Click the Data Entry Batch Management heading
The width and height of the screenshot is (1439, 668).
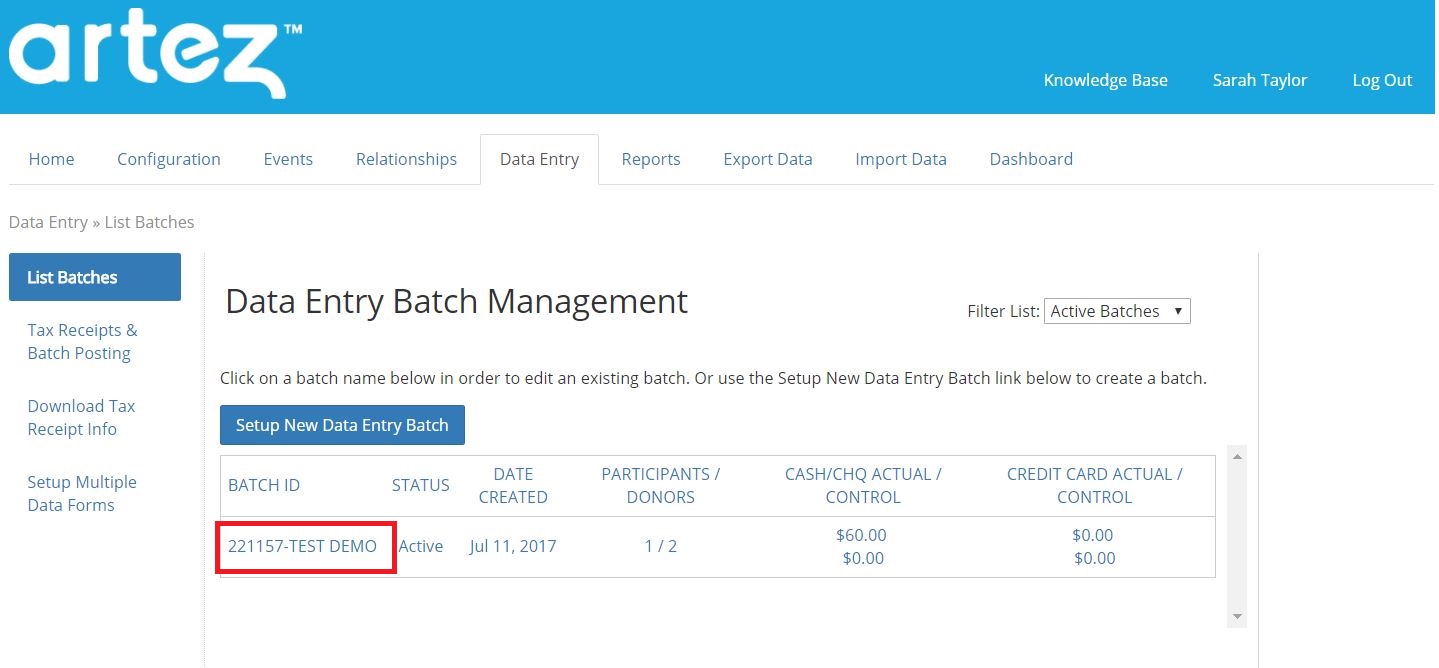(x=457, y=301)
